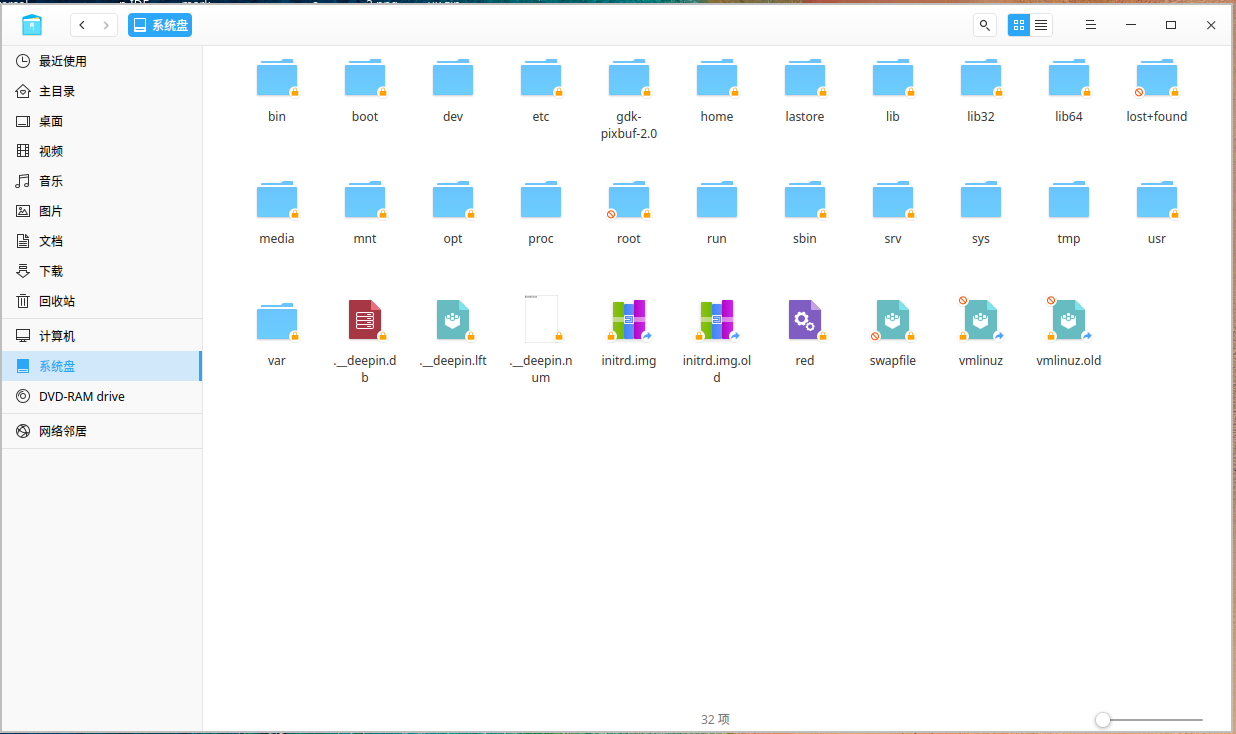The width and height of the screenshot is (1236, 734).
Task: Select the initrd.img.old archive
Action: tap(717, 320)
